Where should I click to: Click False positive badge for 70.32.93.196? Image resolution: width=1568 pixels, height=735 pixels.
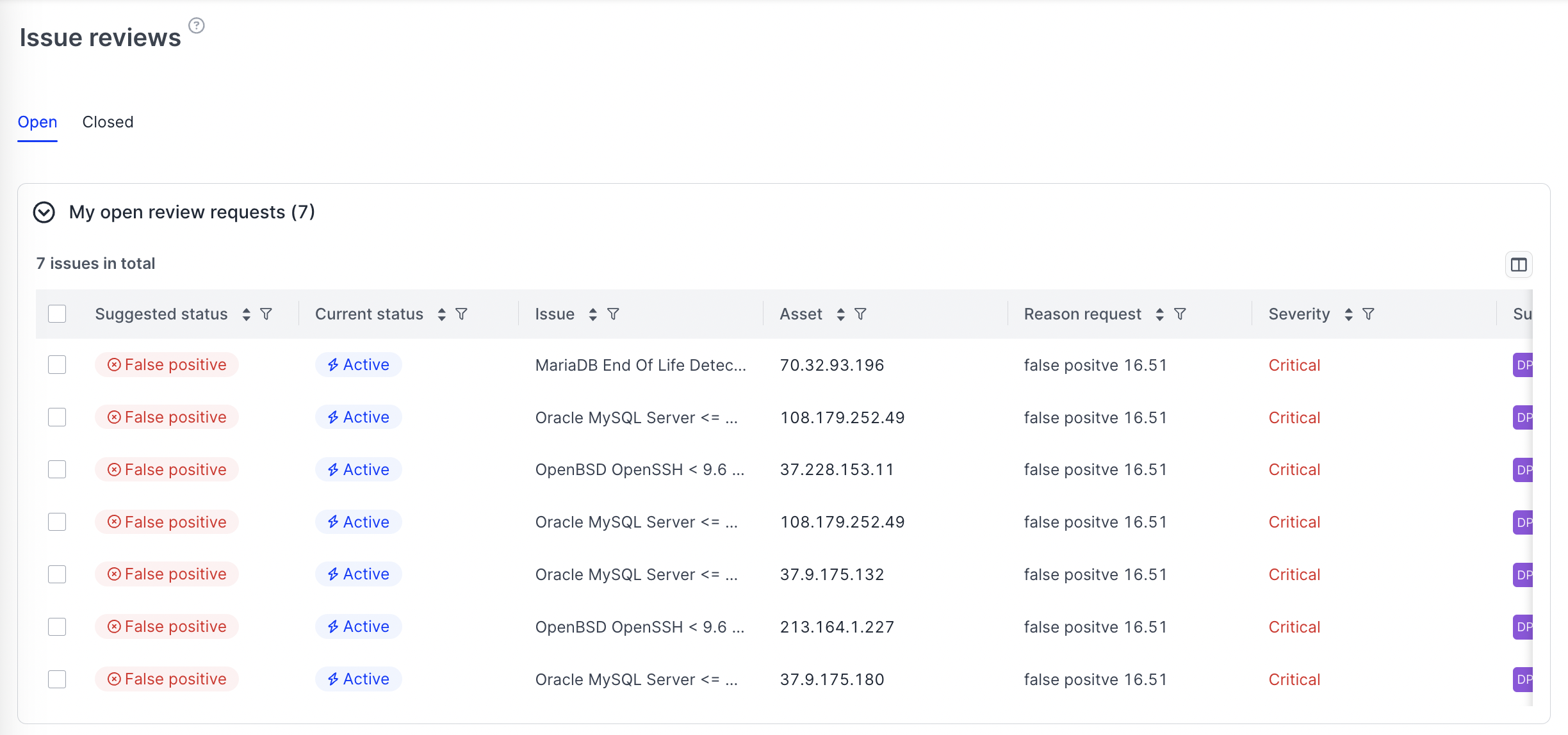pos(167,365)
